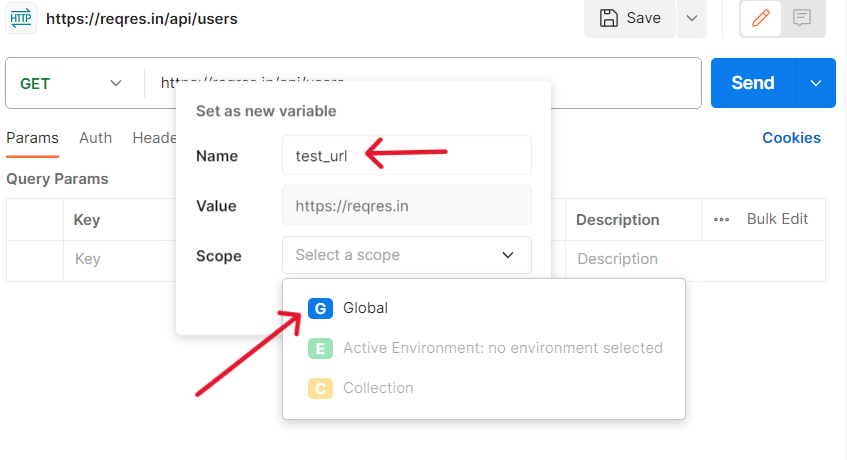Screen dimensions: 847x460
Task: Click the yellow C Collection icon
Action: [320, 388]
